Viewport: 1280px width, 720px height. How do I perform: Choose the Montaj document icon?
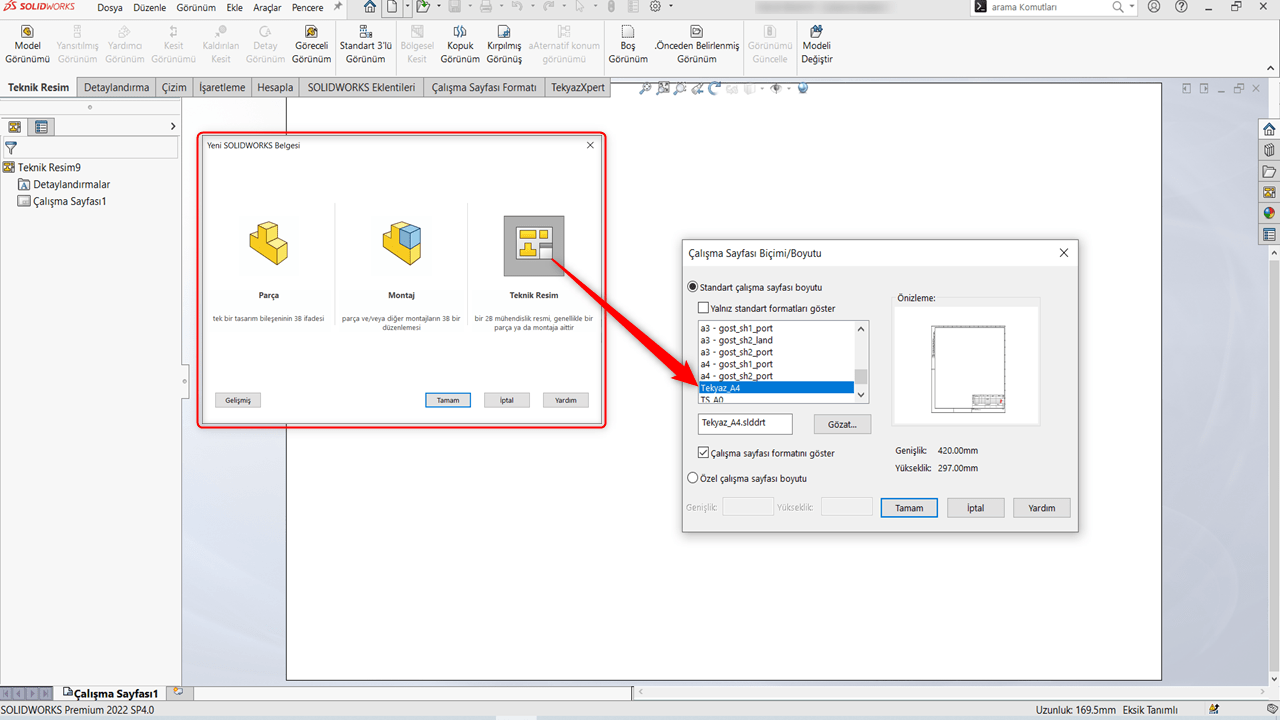[x=401, y=244]
